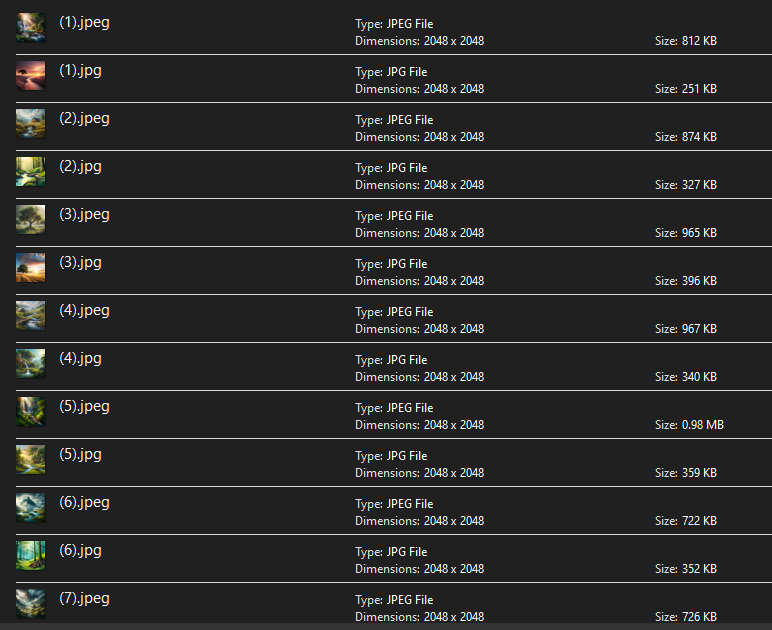Click the 0.98 MB size label
The image size is (772, 630).
689,425
